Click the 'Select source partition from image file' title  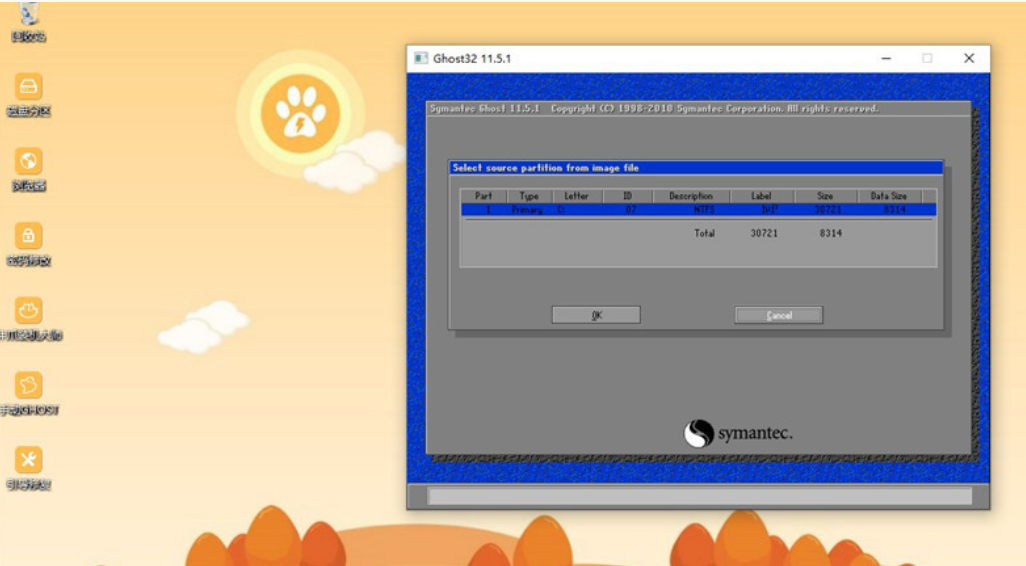(x=546, y=168)
